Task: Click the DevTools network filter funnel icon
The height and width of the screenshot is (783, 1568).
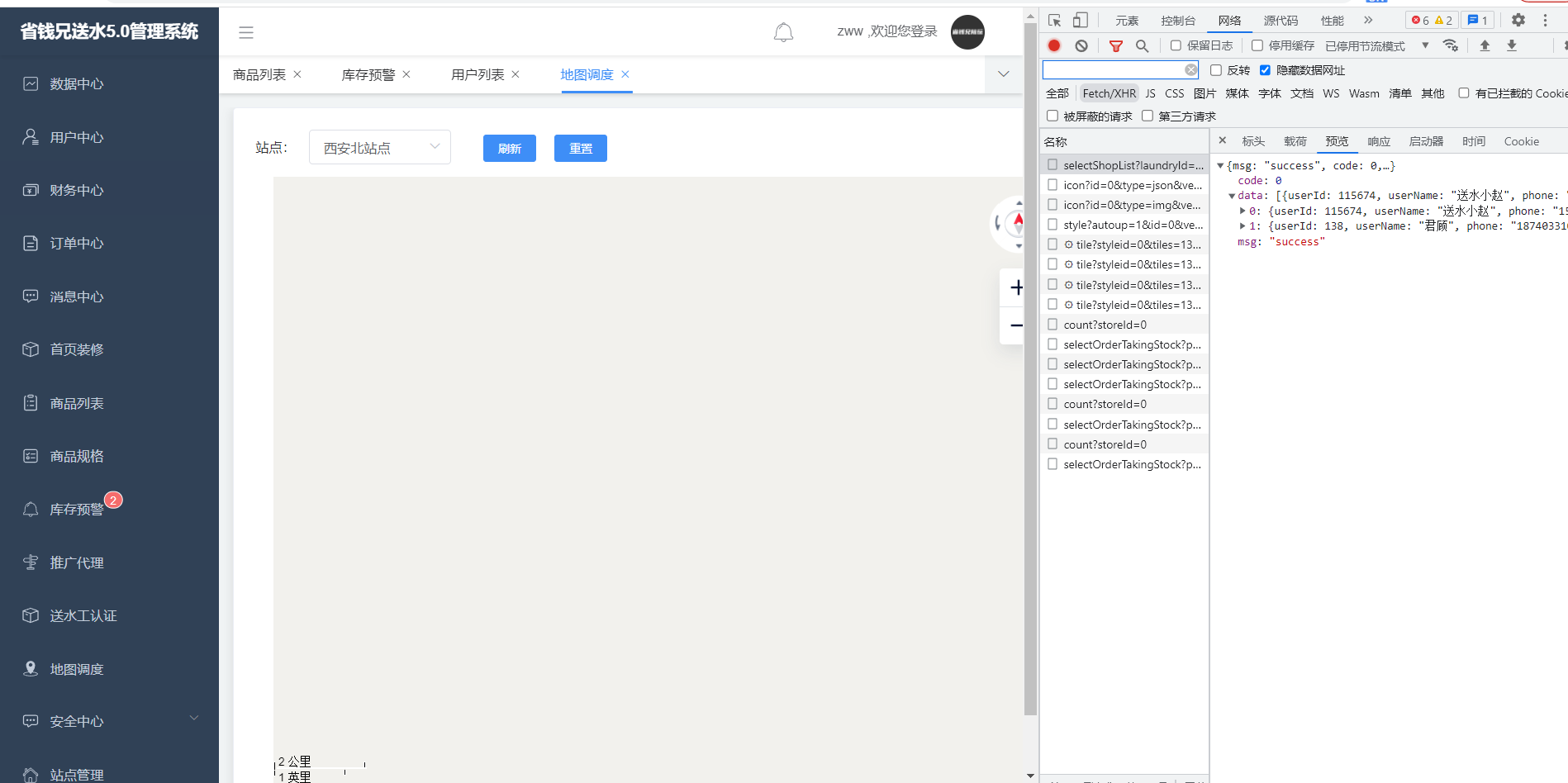Action: [1115, 46]
